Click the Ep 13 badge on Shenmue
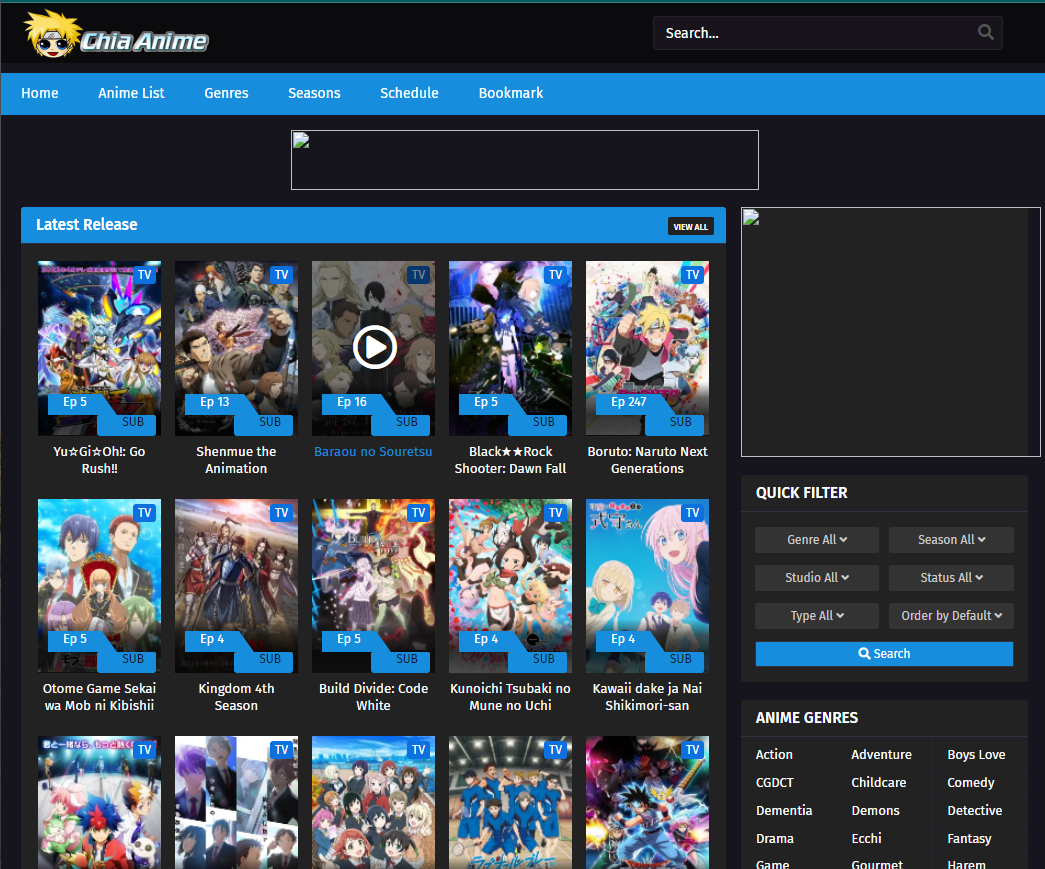The height and width of the screenshot is (869, 1045). tap(215, 402)
